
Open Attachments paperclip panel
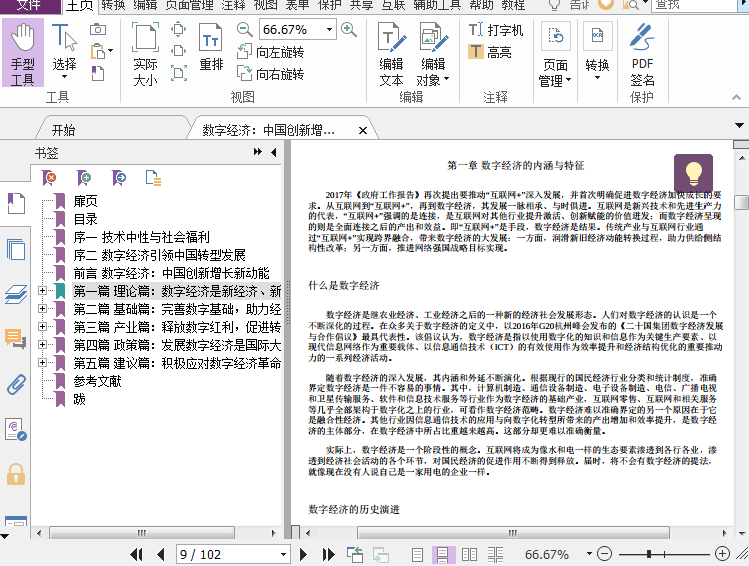tap(16, 384)
